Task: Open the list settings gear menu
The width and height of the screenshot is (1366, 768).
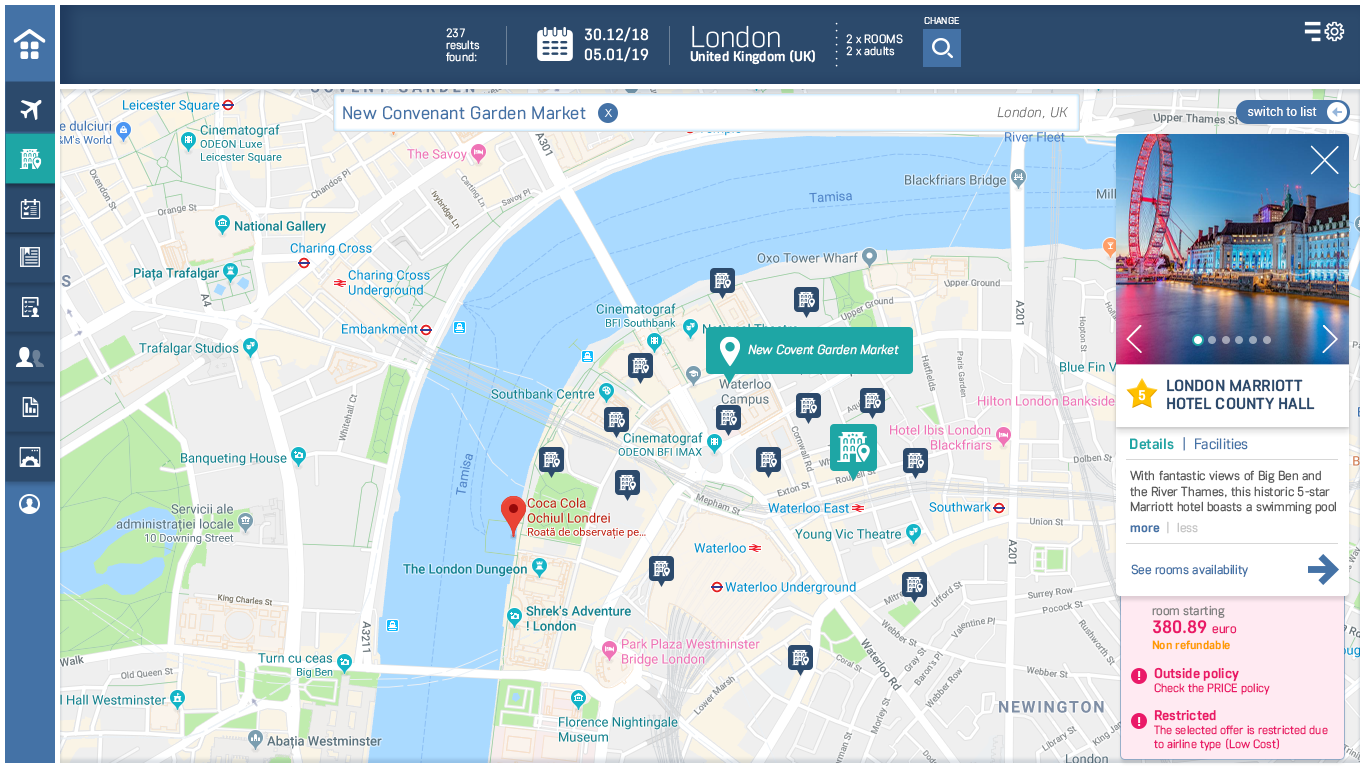Action: pos(1324,32)
